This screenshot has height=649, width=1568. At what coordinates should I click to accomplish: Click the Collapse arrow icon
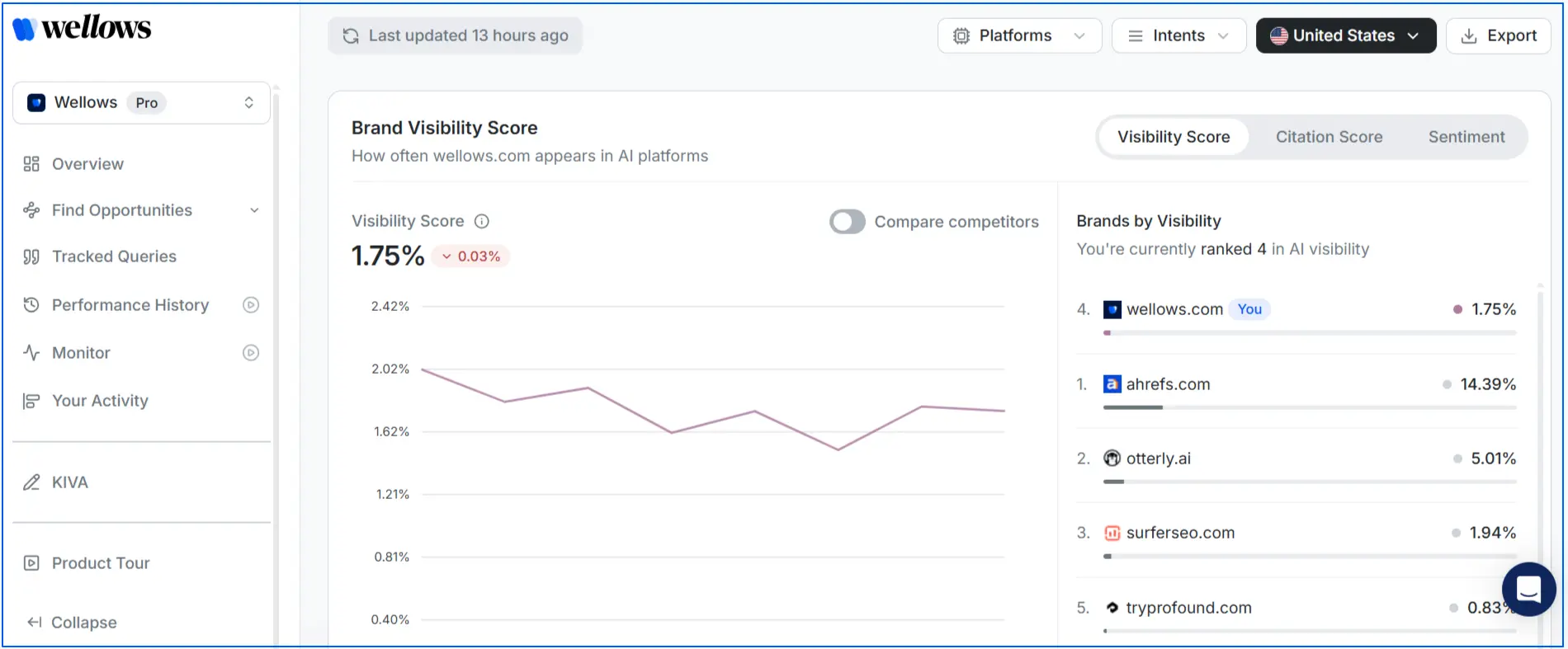pos(34,623)
